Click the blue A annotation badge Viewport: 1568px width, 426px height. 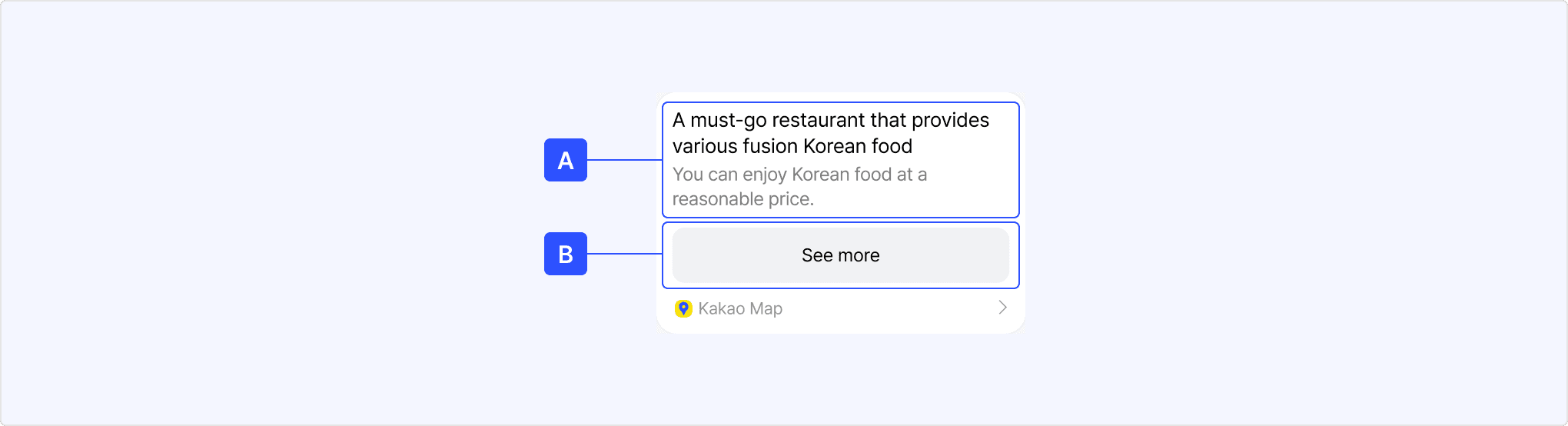pyautogui.click(x=566, y=160)
